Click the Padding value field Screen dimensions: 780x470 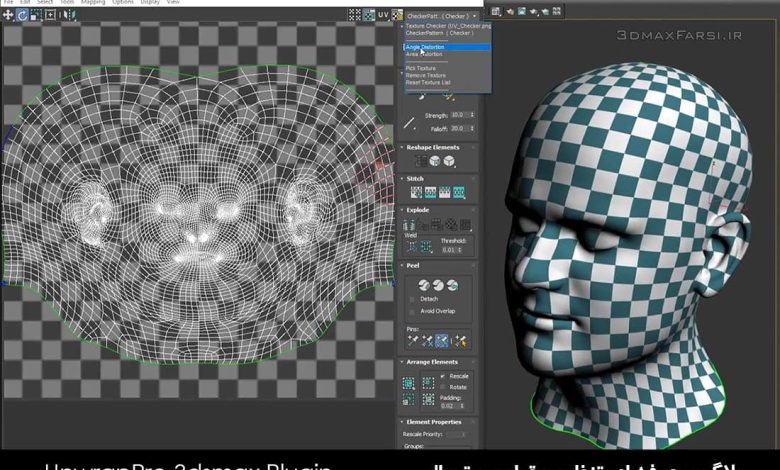click(449, 405)
